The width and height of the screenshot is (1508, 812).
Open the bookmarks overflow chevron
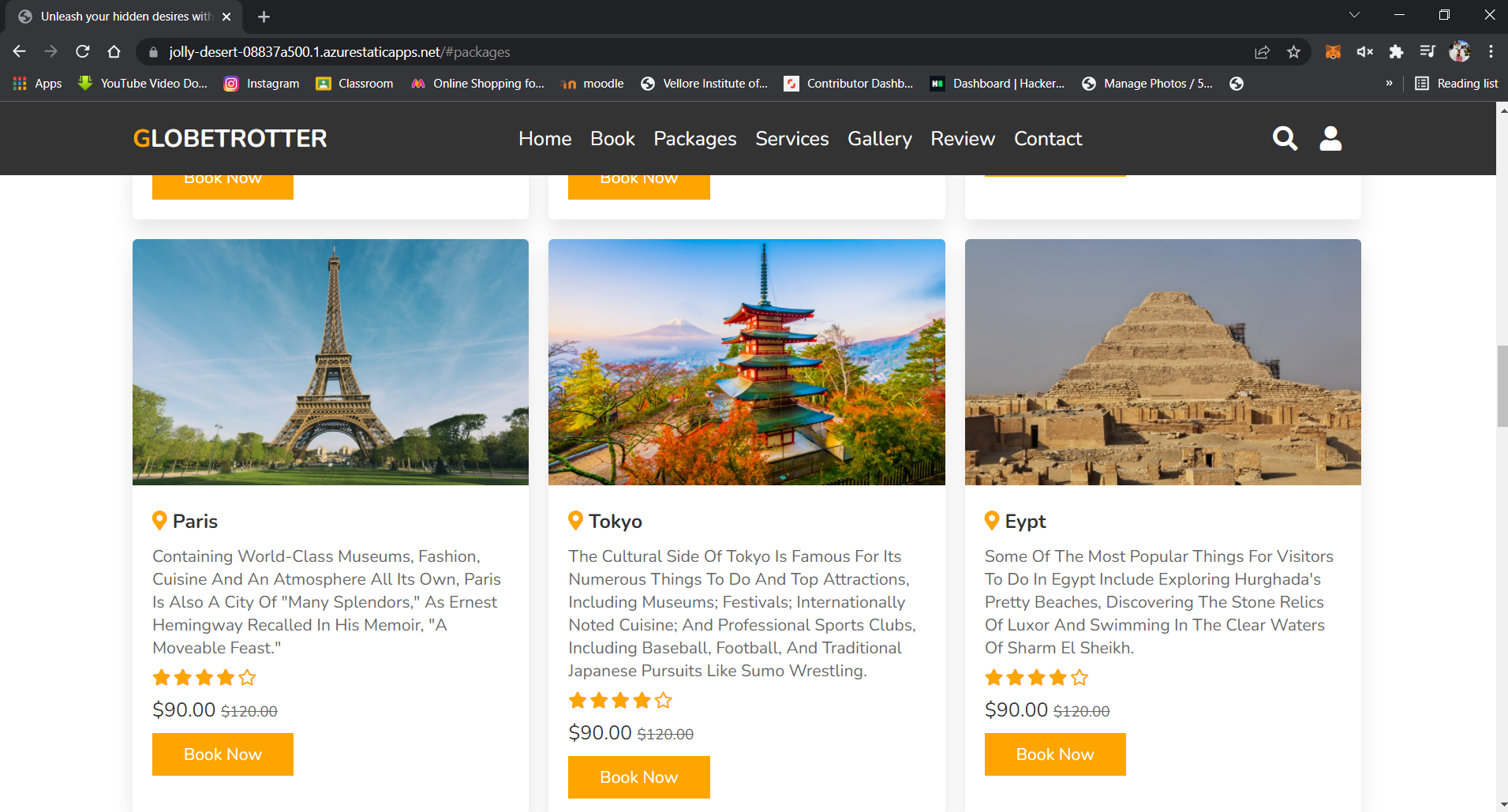point(1390,83)
